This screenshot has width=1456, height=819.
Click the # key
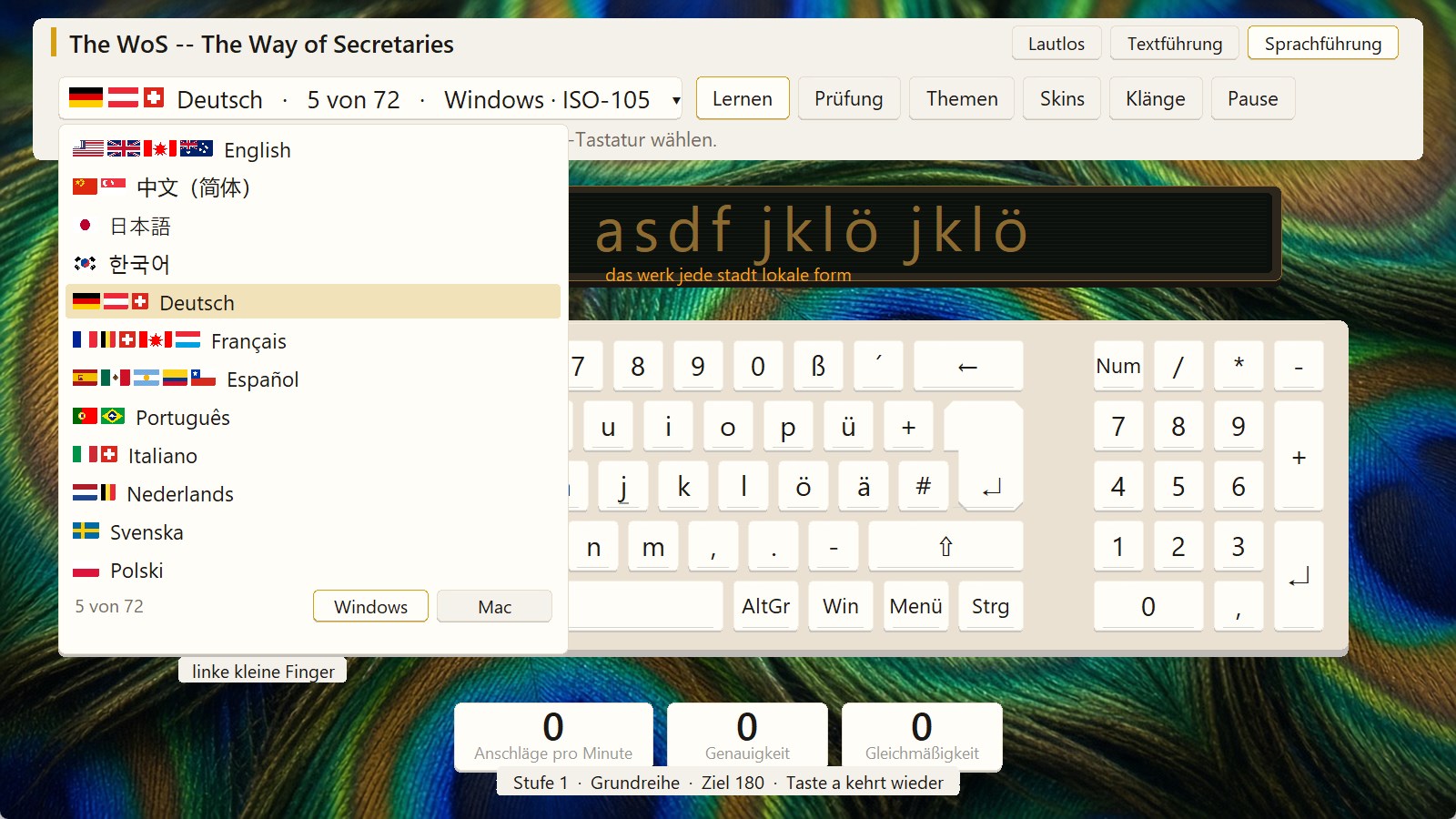pyautogui.click(x=924, y=486)
